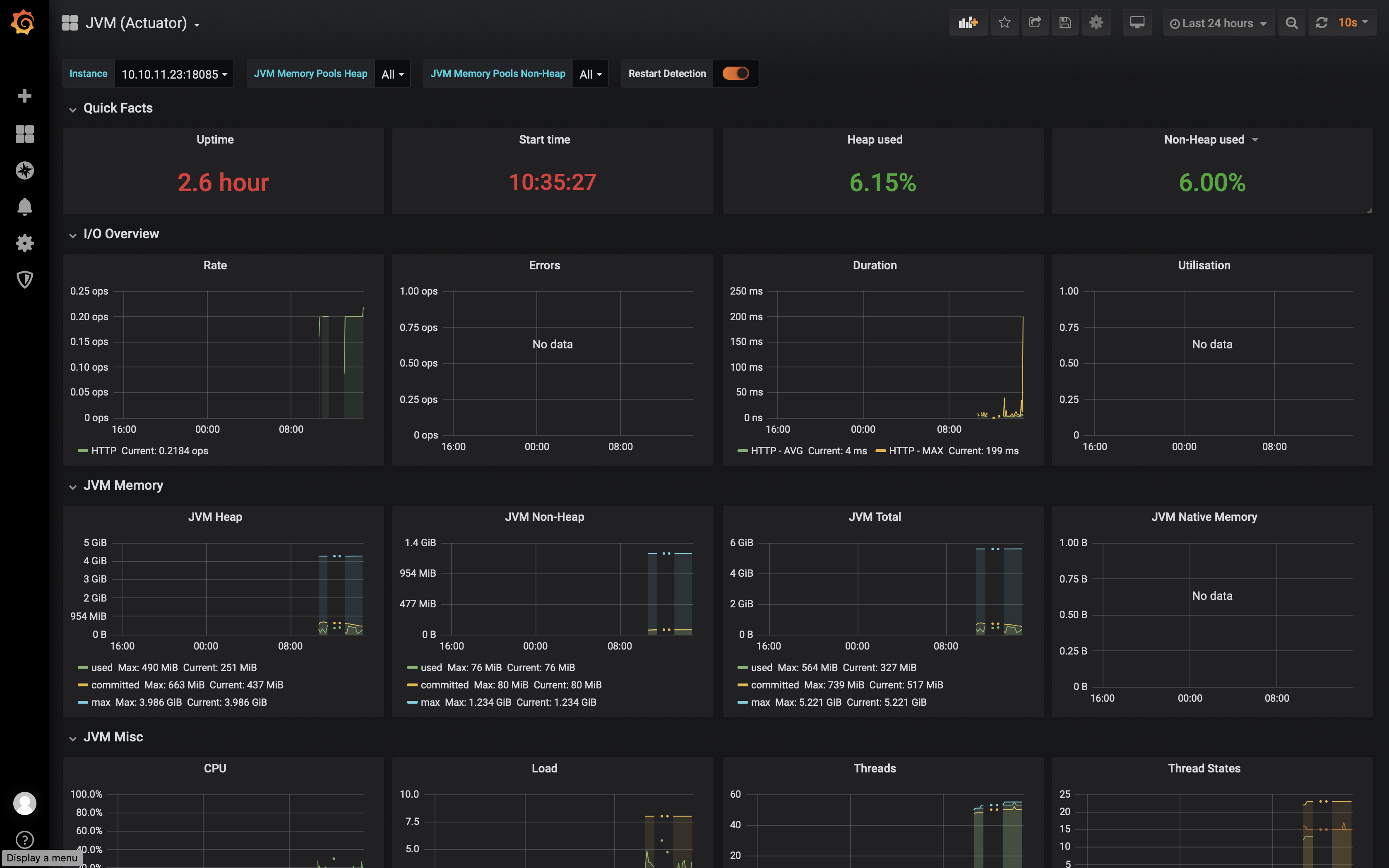Click max color swatch in JVM Total legend
1389x868 pixels.
point(743,703)
